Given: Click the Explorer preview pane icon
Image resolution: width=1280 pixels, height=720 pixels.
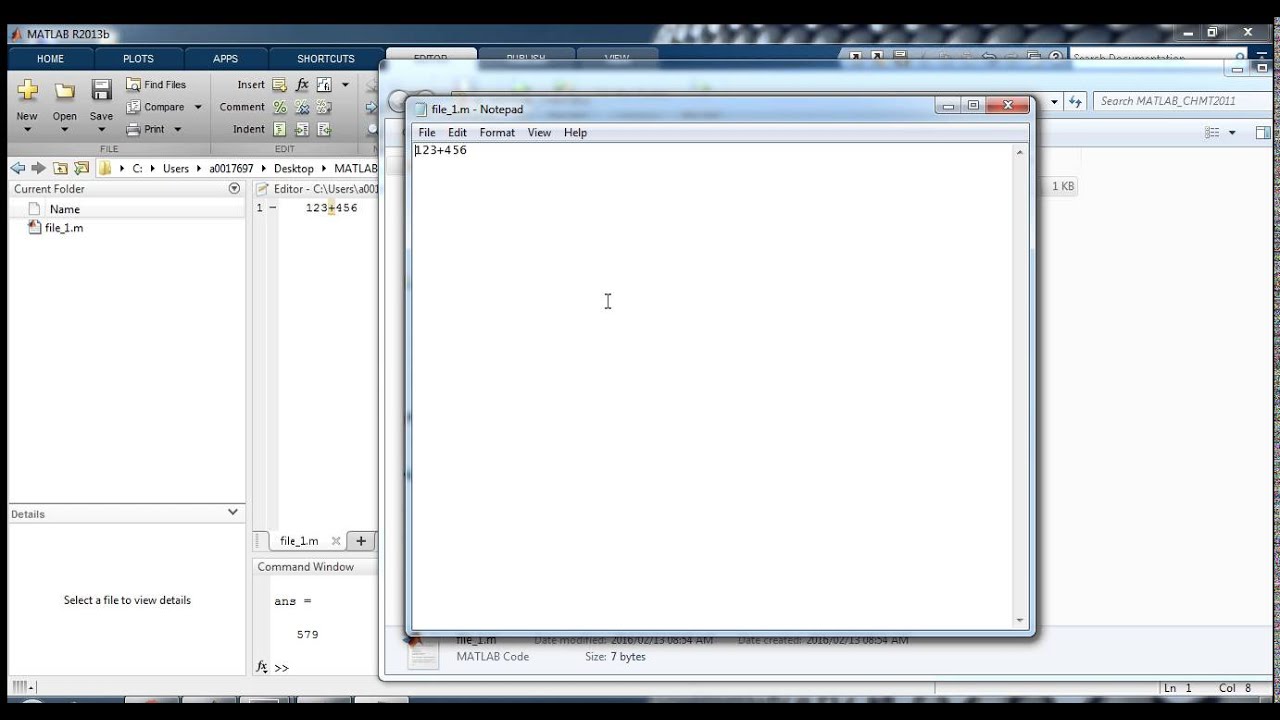Looking at the screenshot, I should (1262, 132).
